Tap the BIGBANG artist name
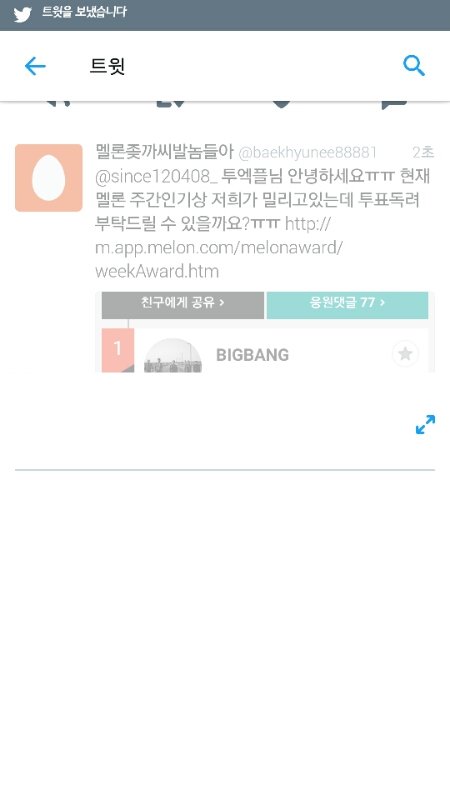Image resolution: width=450 pixels, height=800 pixels. click(x=253, y=355)
